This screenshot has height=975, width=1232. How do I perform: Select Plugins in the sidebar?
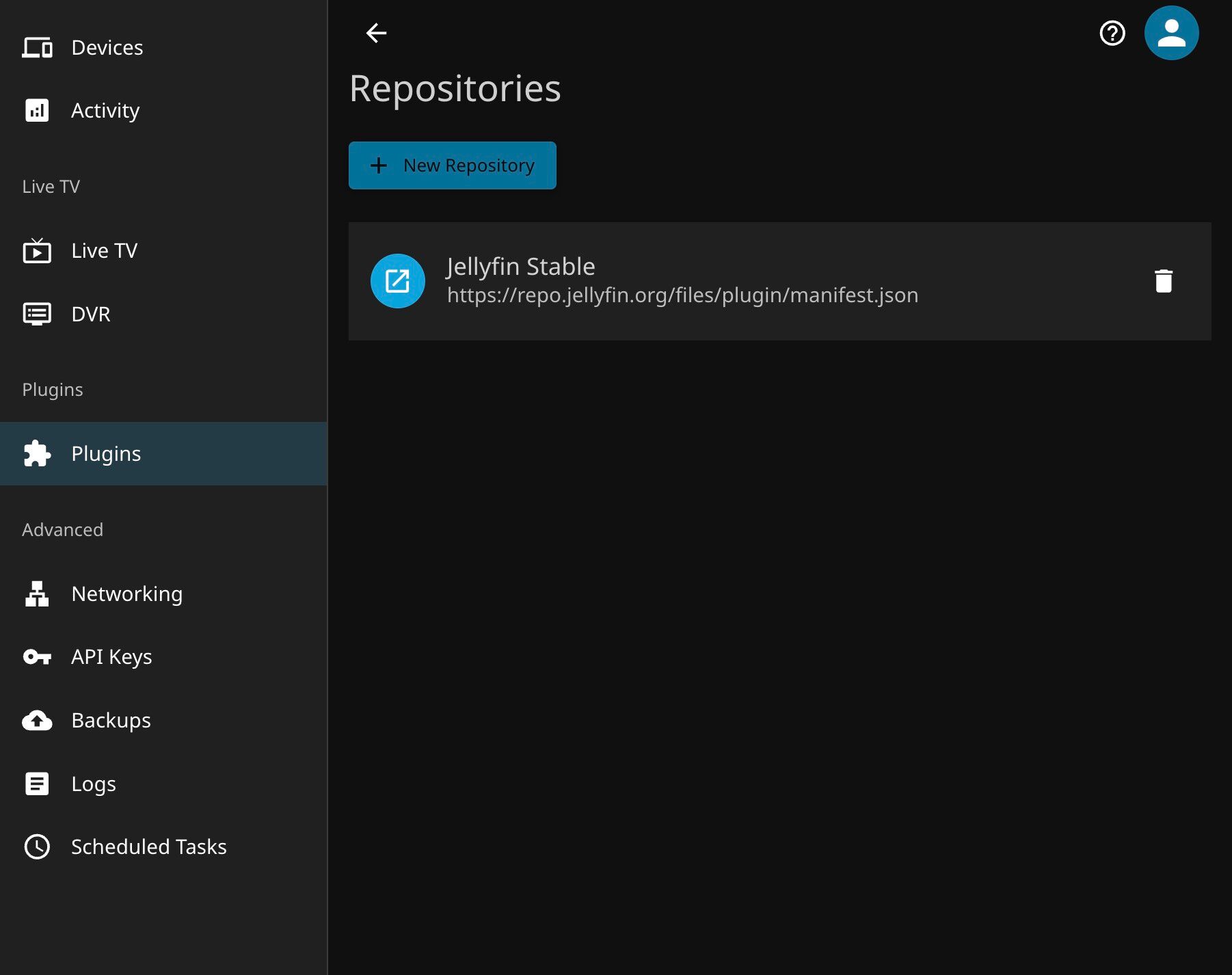click(163, 453)
